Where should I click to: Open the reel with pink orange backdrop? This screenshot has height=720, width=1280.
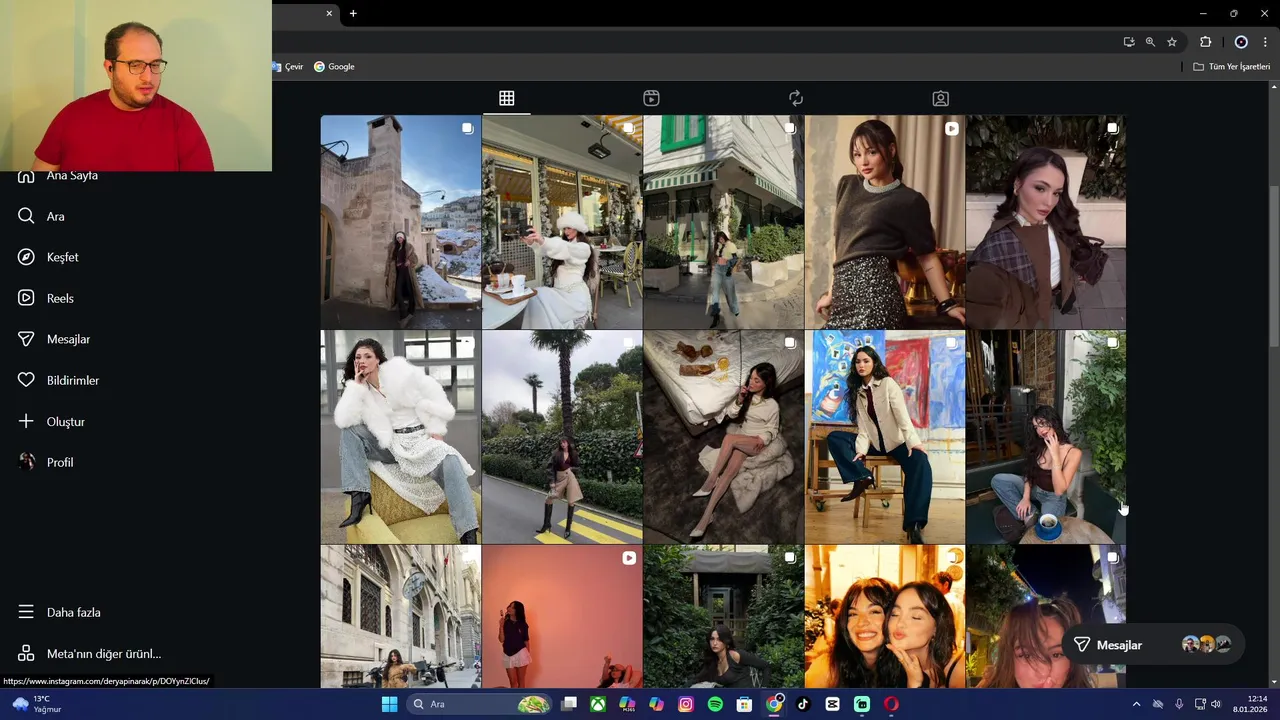point(561,616)
